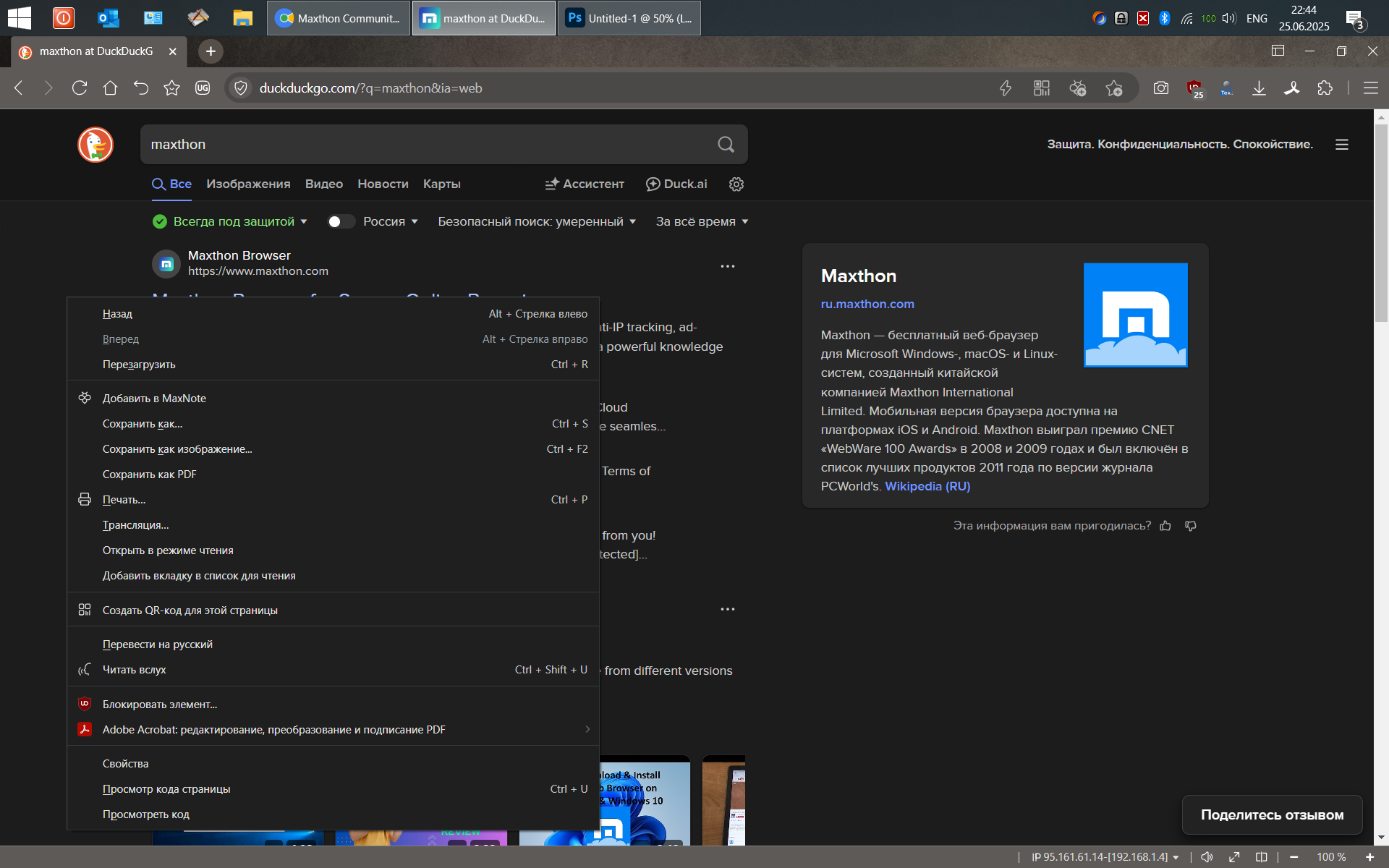The height and width of the screenshot is (868, 1389).
Task: Switch to Photoshop Untitled-1 taskbar window
Action: 629,18
